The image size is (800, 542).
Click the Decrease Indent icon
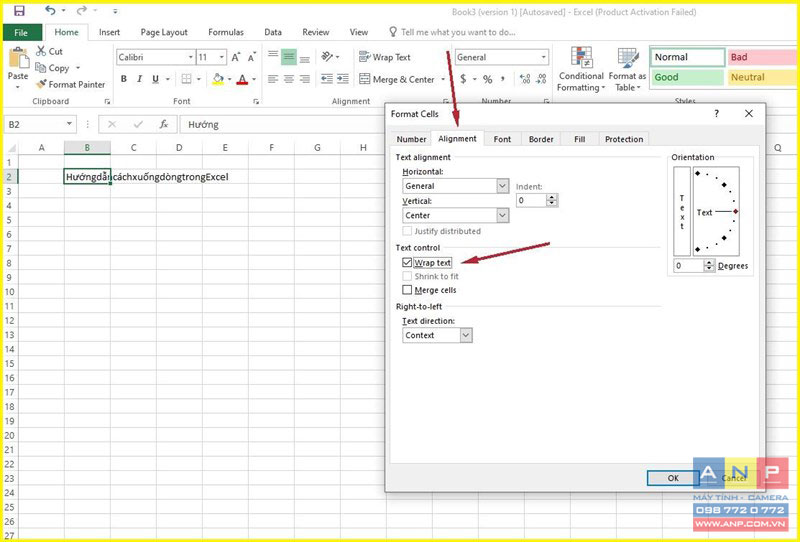[327, 79]
